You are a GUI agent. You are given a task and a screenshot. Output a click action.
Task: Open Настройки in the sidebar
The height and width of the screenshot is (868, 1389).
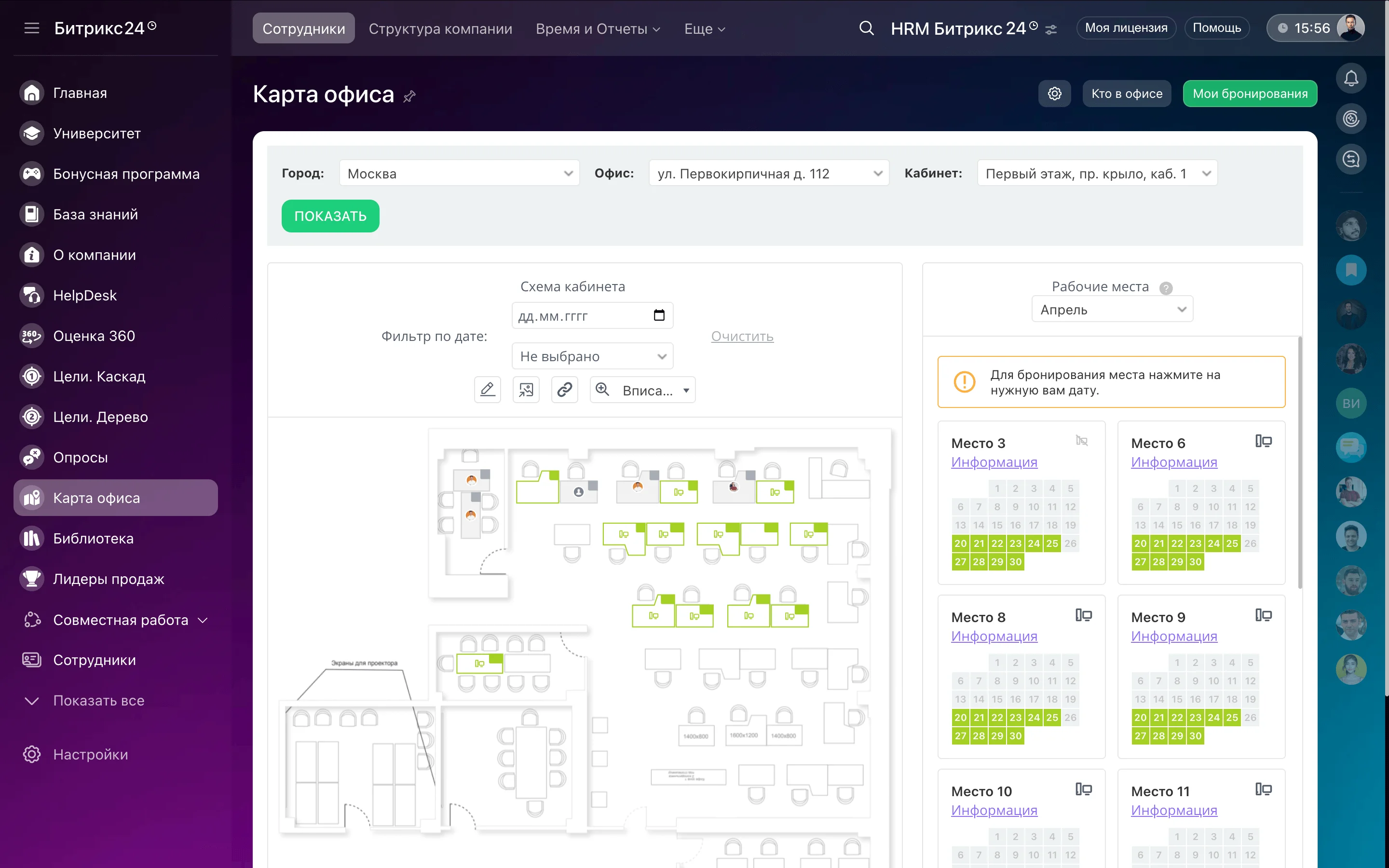pos(115,754)
